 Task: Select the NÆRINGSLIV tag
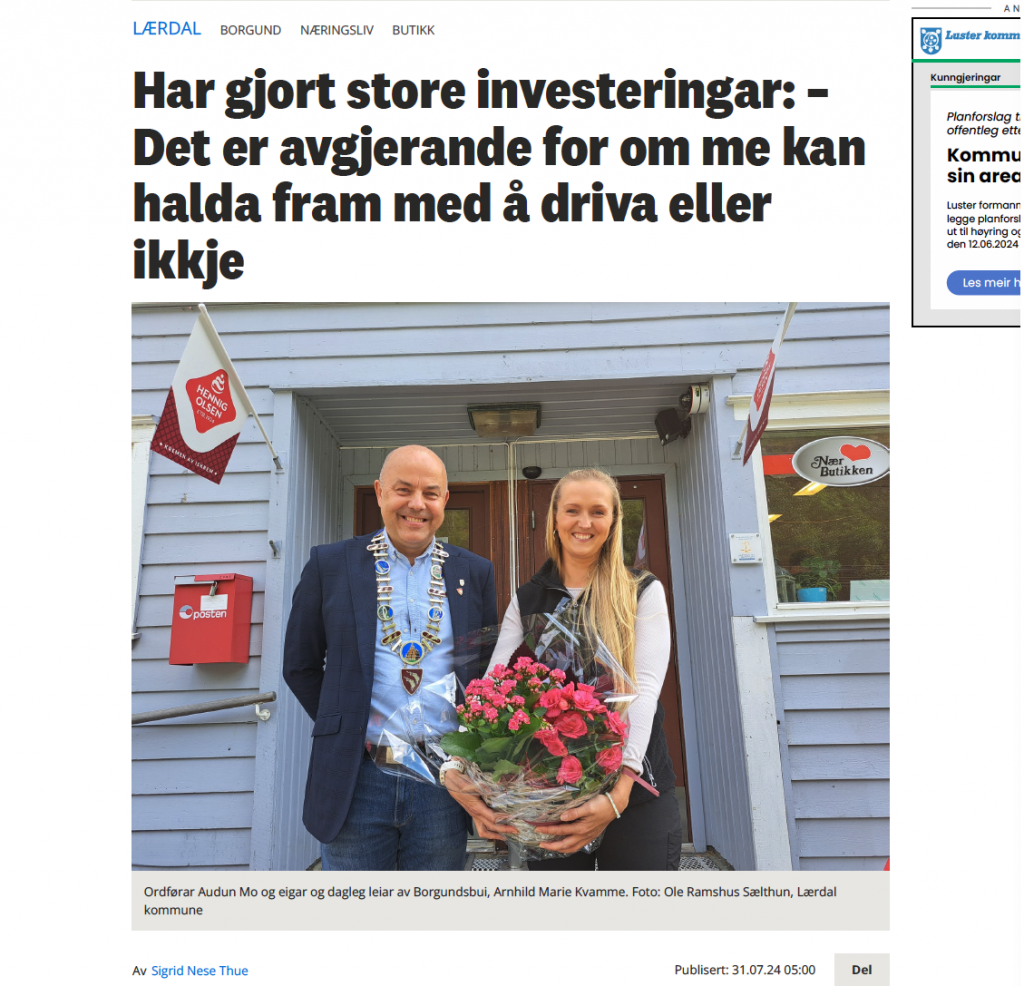pos(336,30)
